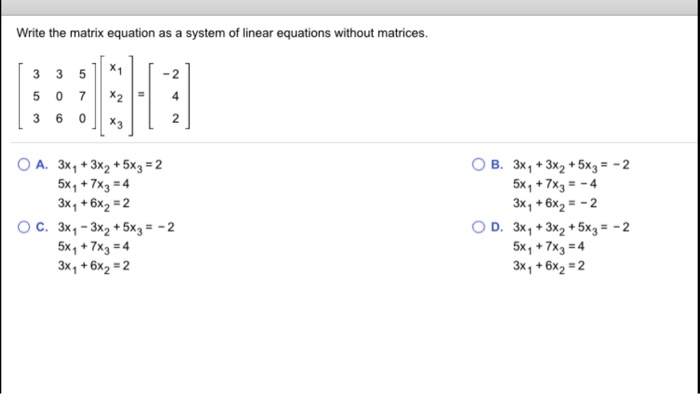Click option C's equation containing minus 3x2
The image size is (700, 394).
[x=116, y=228]
